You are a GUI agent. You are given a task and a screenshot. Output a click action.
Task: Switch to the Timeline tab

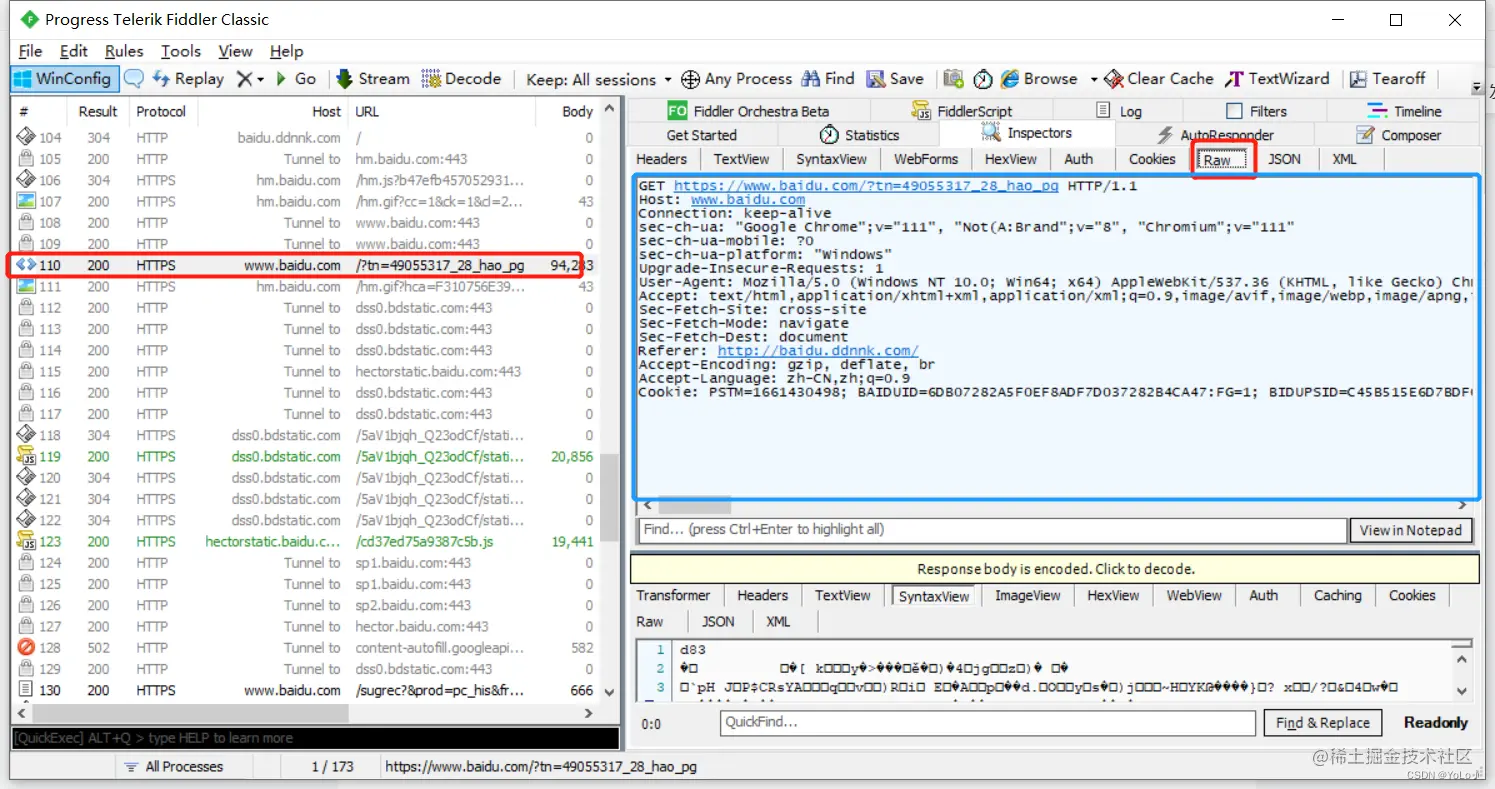(x=1405, y=111)
